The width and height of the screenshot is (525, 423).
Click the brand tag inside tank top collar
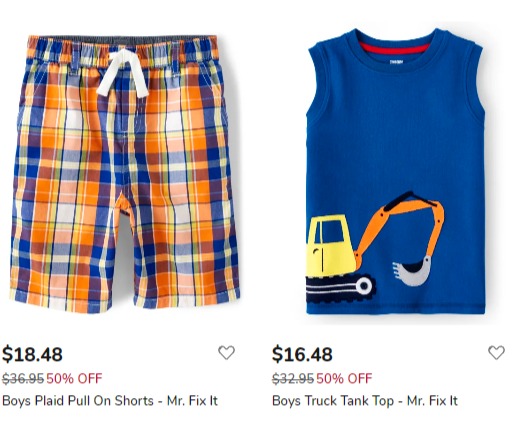[x=396, y=62]
